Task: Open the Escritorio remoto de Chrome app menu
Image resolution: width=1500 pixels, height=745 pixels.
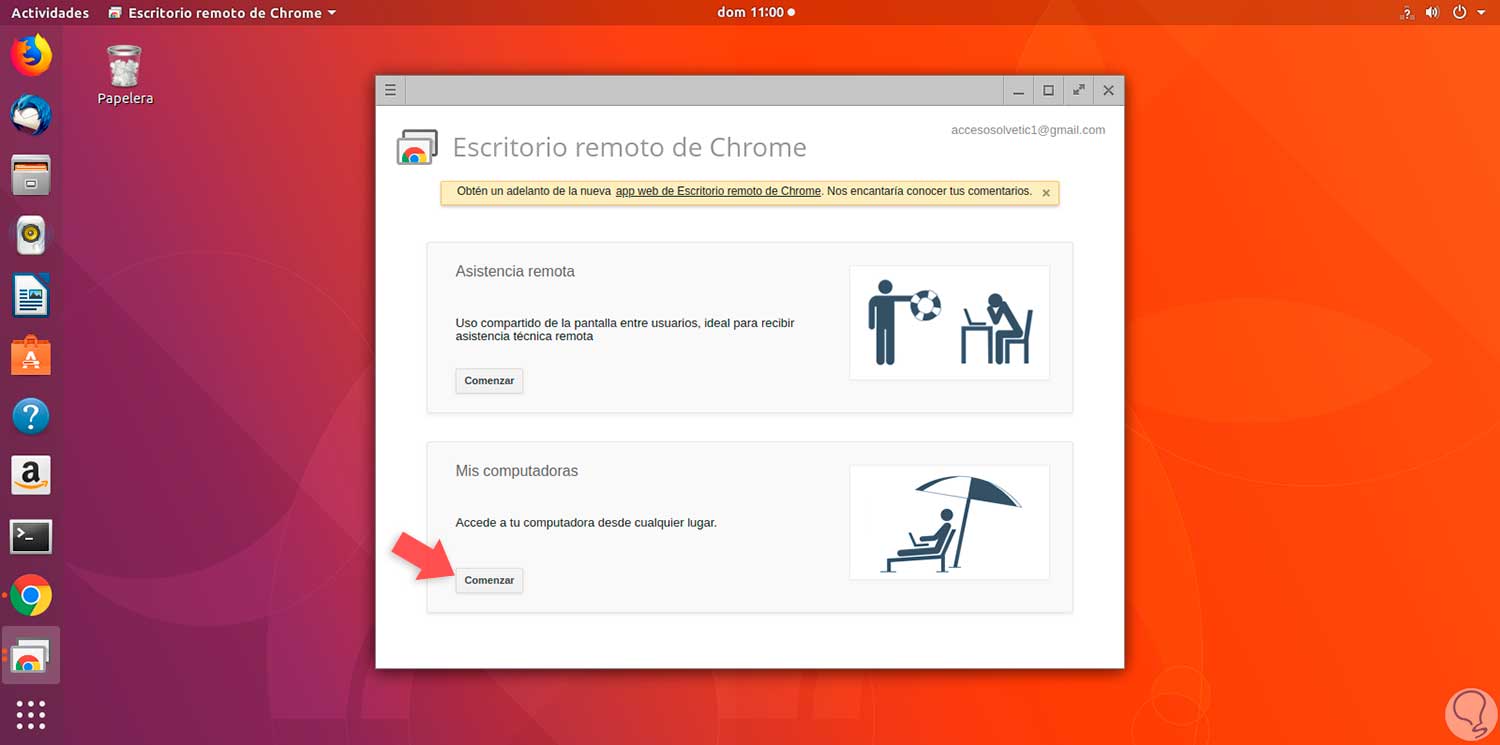Action: pyautogui.click(x=222, y=13)
